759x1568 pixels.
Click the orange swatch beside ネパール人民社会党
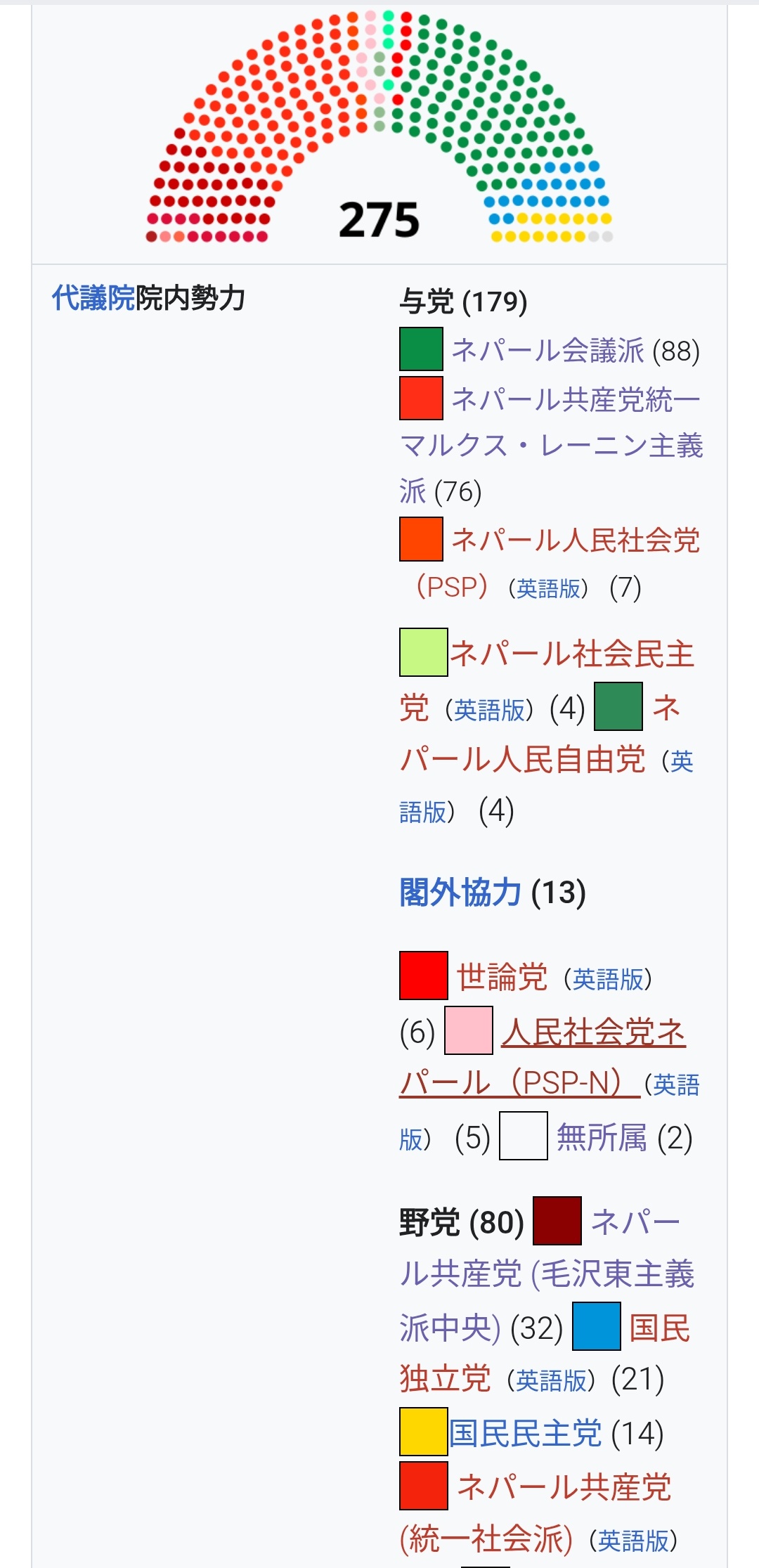coord(421,539)
